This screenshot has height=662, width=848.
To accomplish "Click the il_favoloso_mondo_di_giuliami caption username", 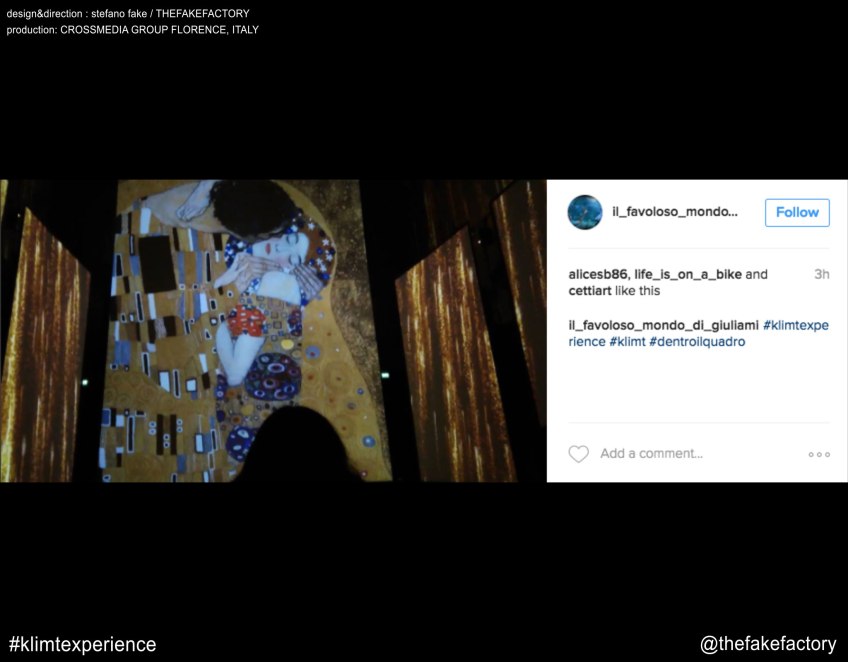I will 663,325.
